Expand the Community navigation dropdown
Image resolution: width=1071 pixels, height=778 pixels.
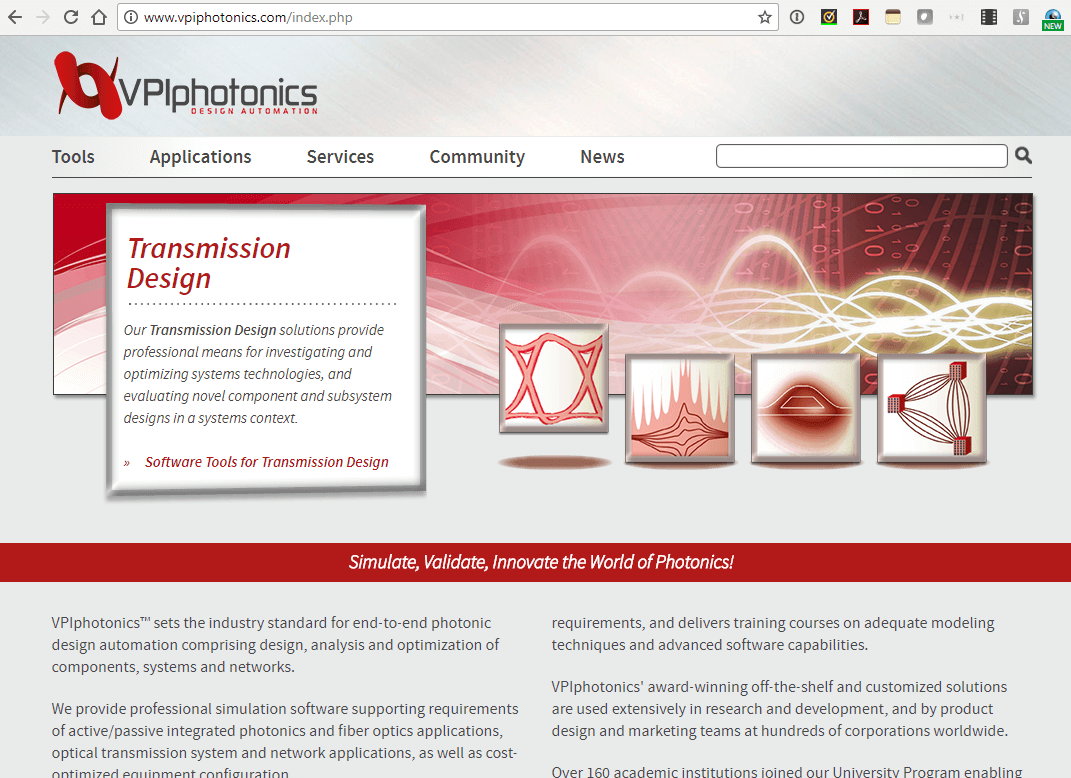click(477, 157)
